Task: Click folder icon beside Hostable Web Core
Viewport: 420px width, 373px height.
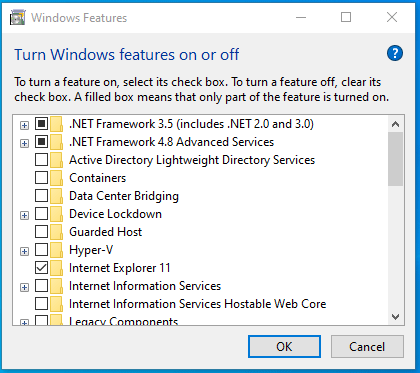Action: 57,304
